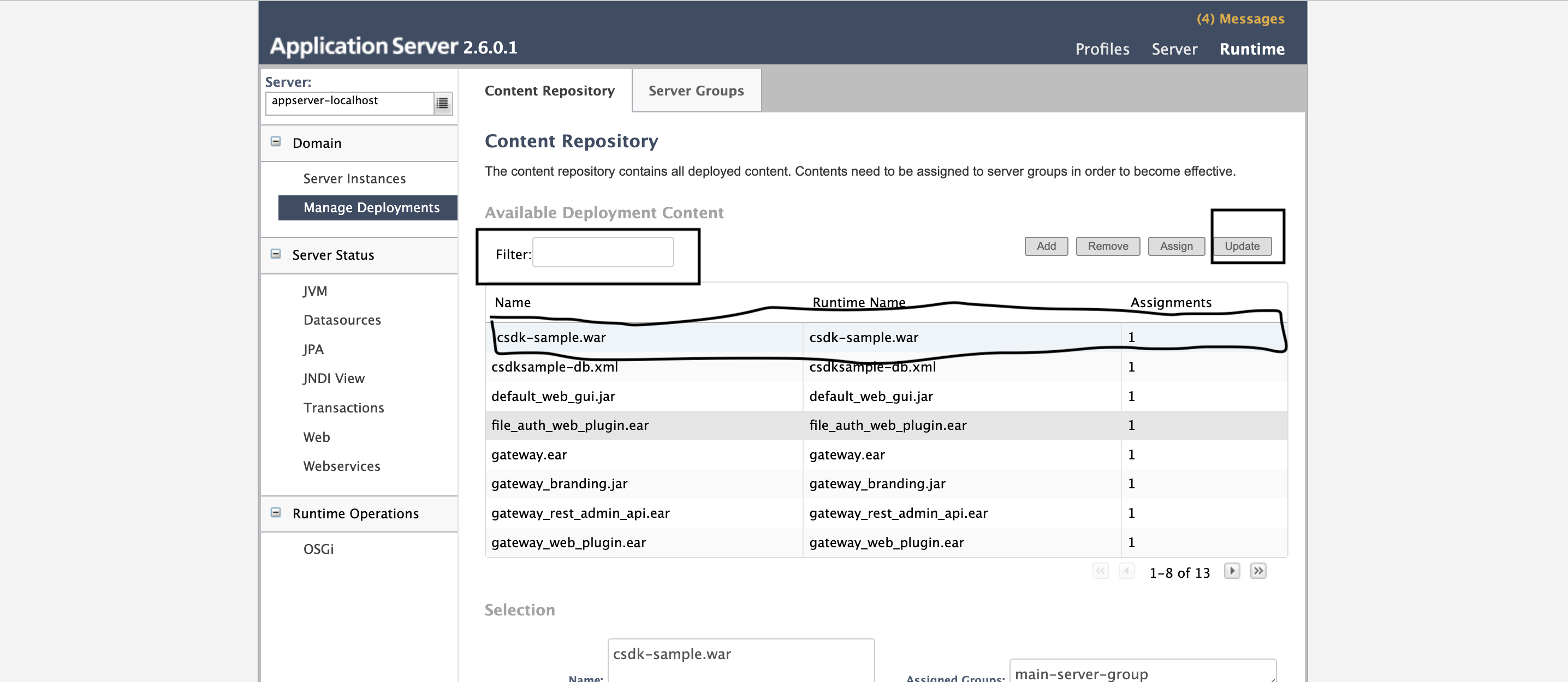Viewport: 1568px width, 682px height.
Task: Click the Assignments column header
Action: coord(1171,302)
